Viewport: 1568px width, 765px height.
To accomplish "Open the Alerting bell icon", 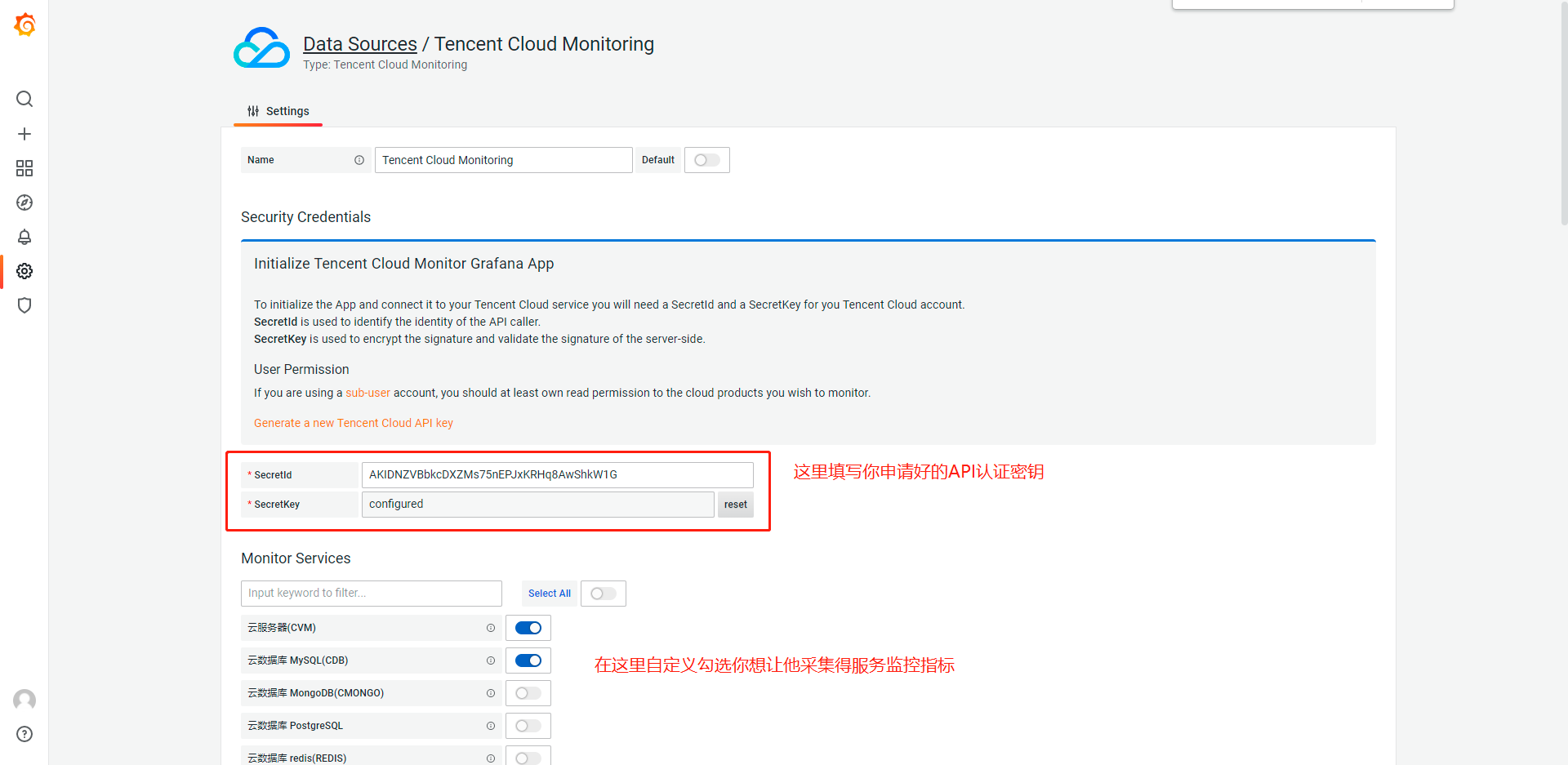I will 24,237.
